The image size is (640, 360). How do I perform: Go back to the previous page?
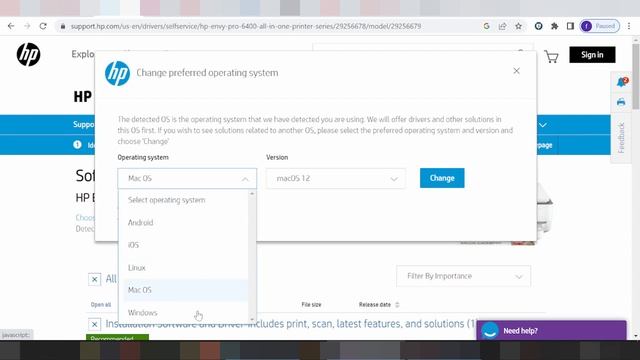(x=11, y=26)
